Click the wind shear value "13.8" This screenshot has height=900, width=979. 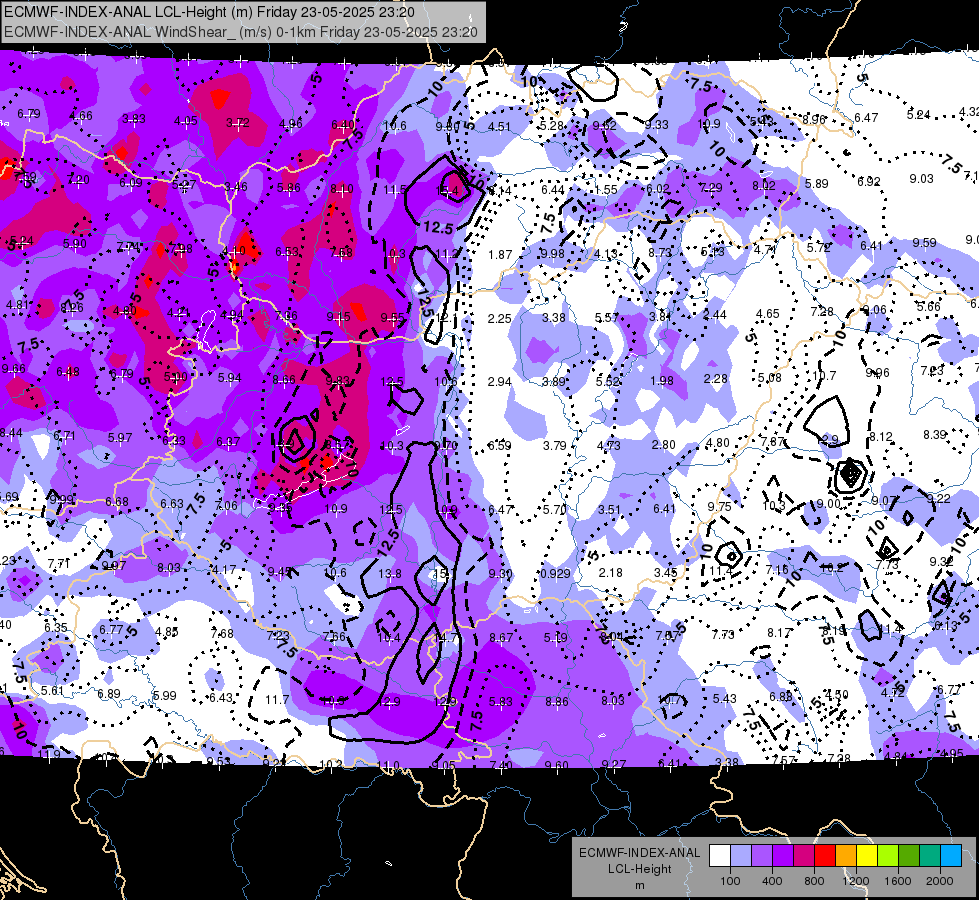click(x=390, y=573)
